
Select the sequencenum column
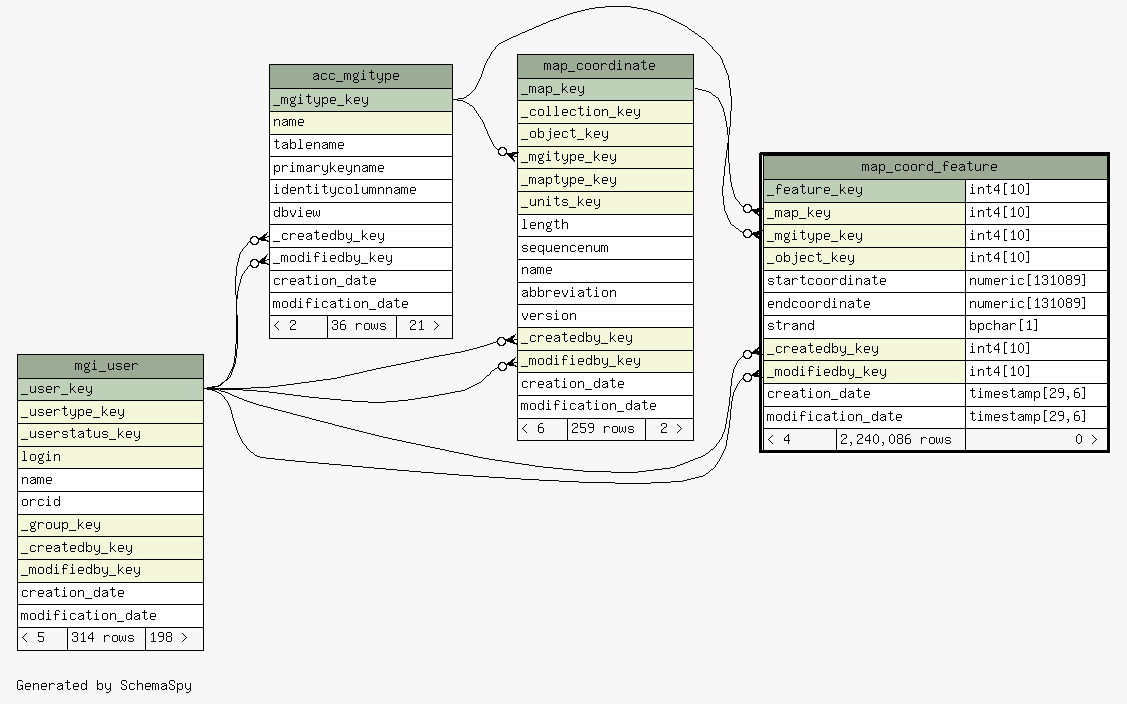(605, 248)
